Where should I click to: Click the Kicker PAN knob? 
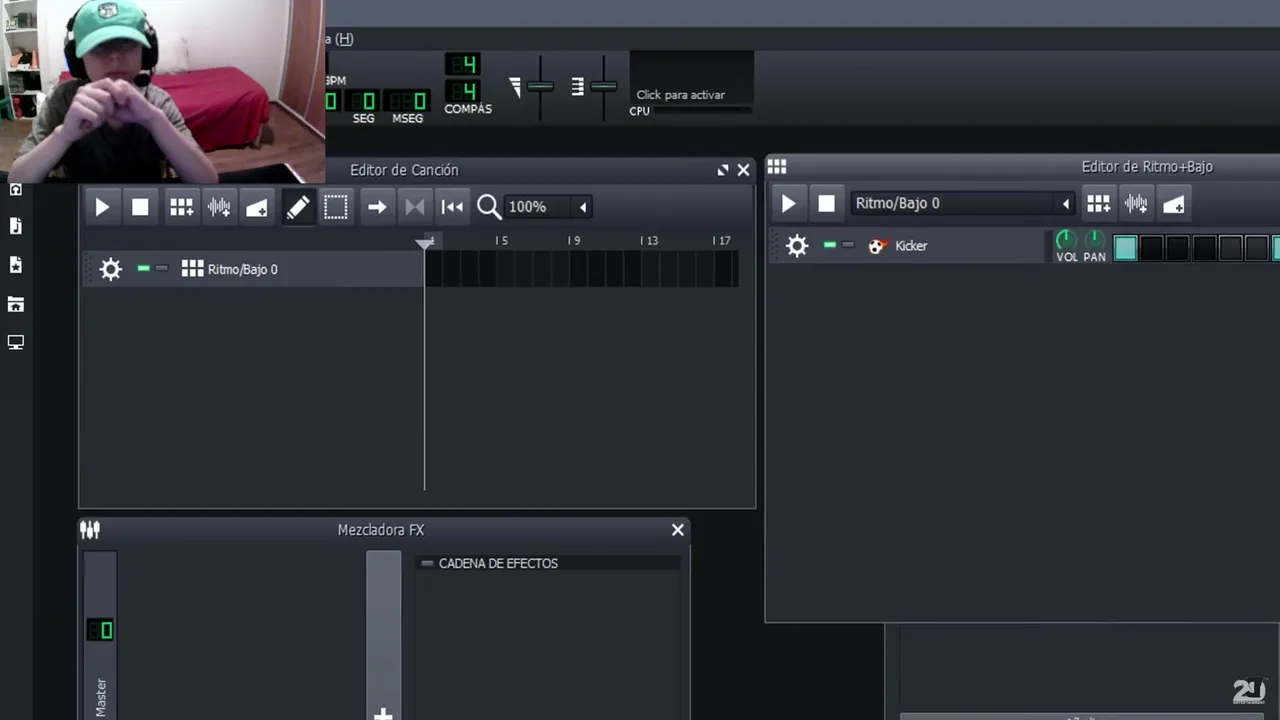[1095, 241]
